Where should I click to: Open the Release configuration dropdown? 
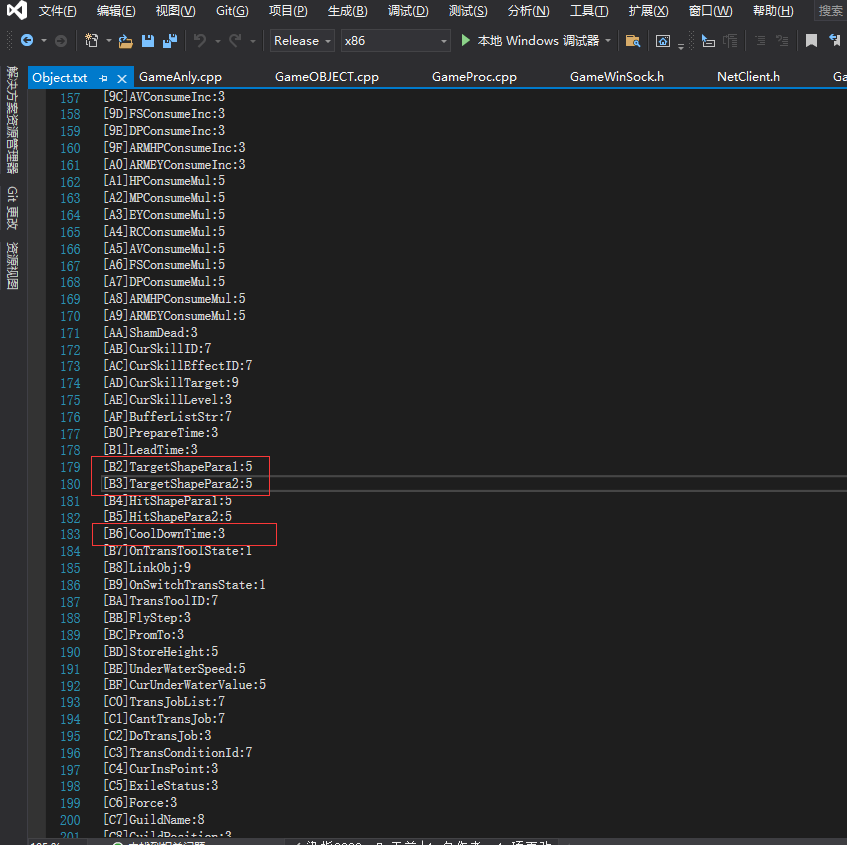pyautogui.click(x=302, y=41)
